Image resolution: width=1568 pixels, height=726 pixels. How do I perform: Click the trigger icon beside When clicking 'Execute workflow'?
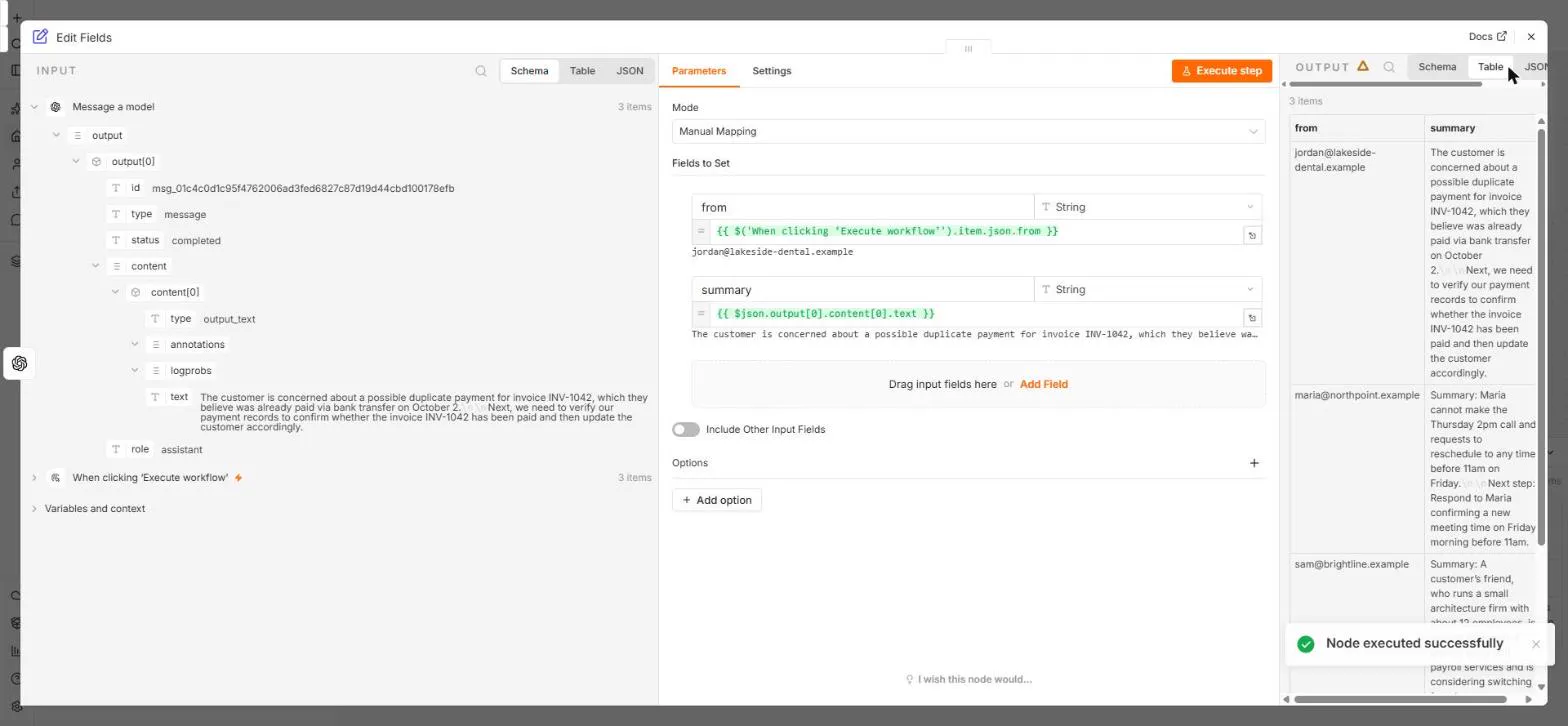point(56,478)
